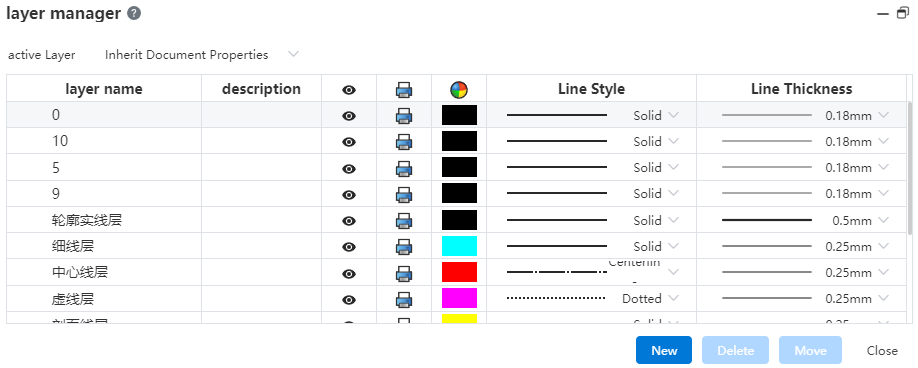Open Dotted line style dropdown for 虚线层

[650, 298]
